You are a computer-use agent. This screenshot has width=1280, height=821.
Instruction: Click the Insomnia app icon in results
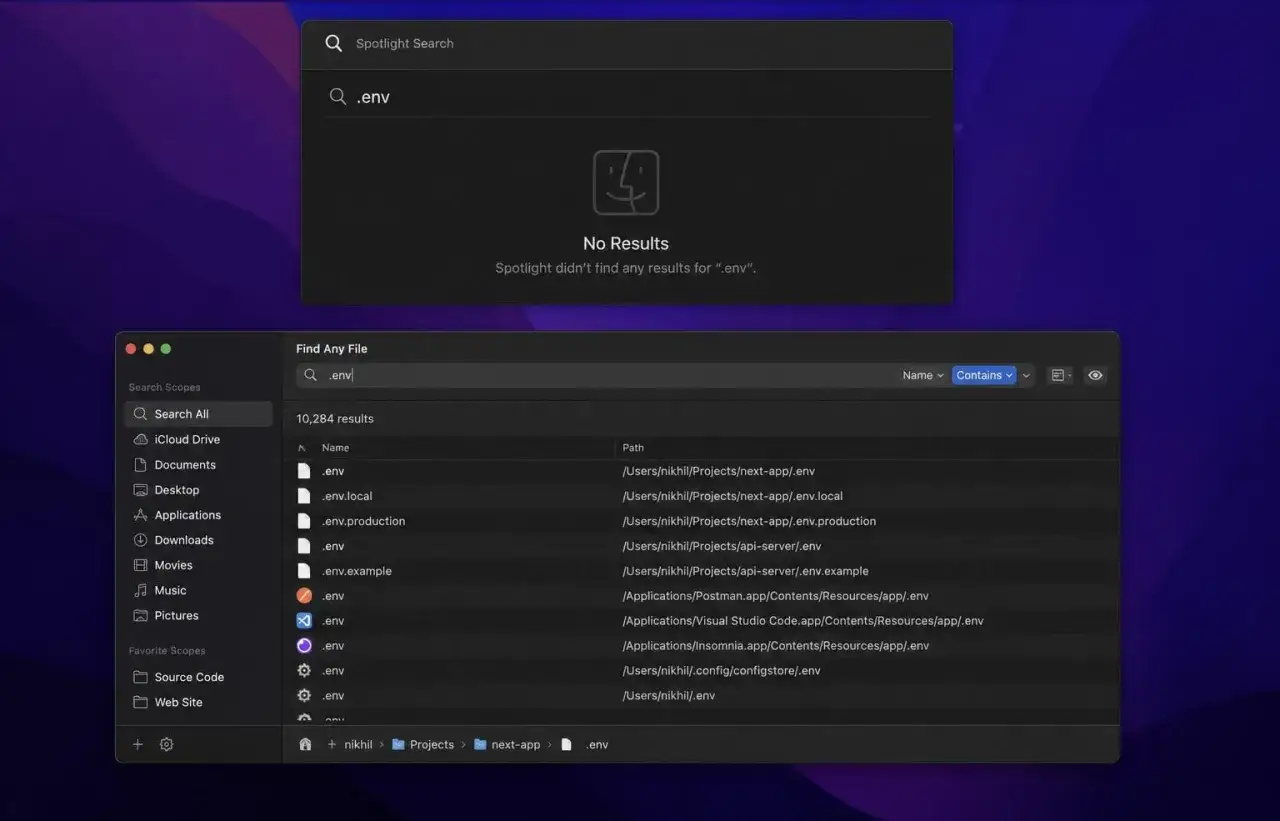coord(304,646)
